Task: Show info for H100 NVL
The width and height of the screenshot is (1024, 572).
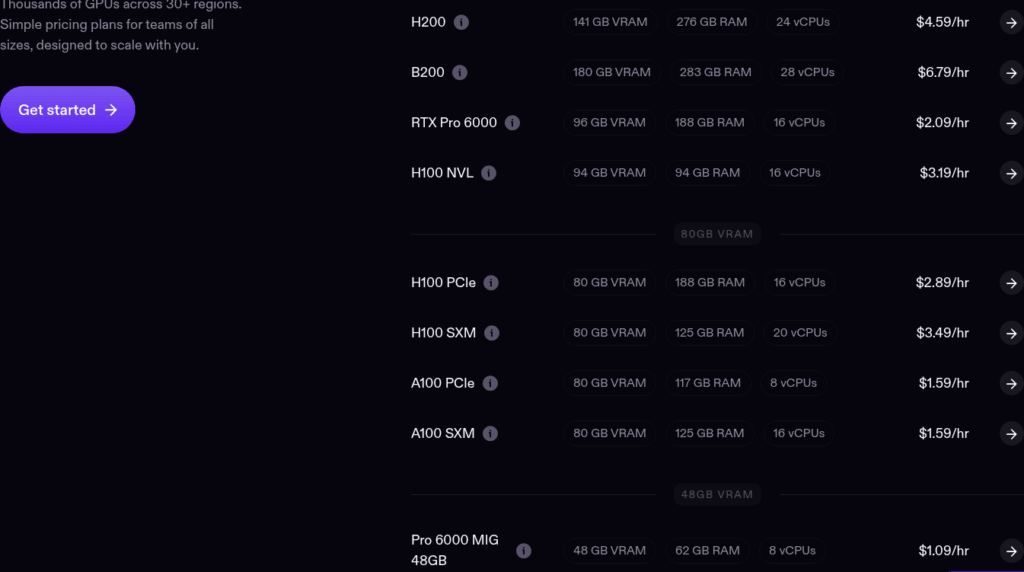Action: coord(488,173)
